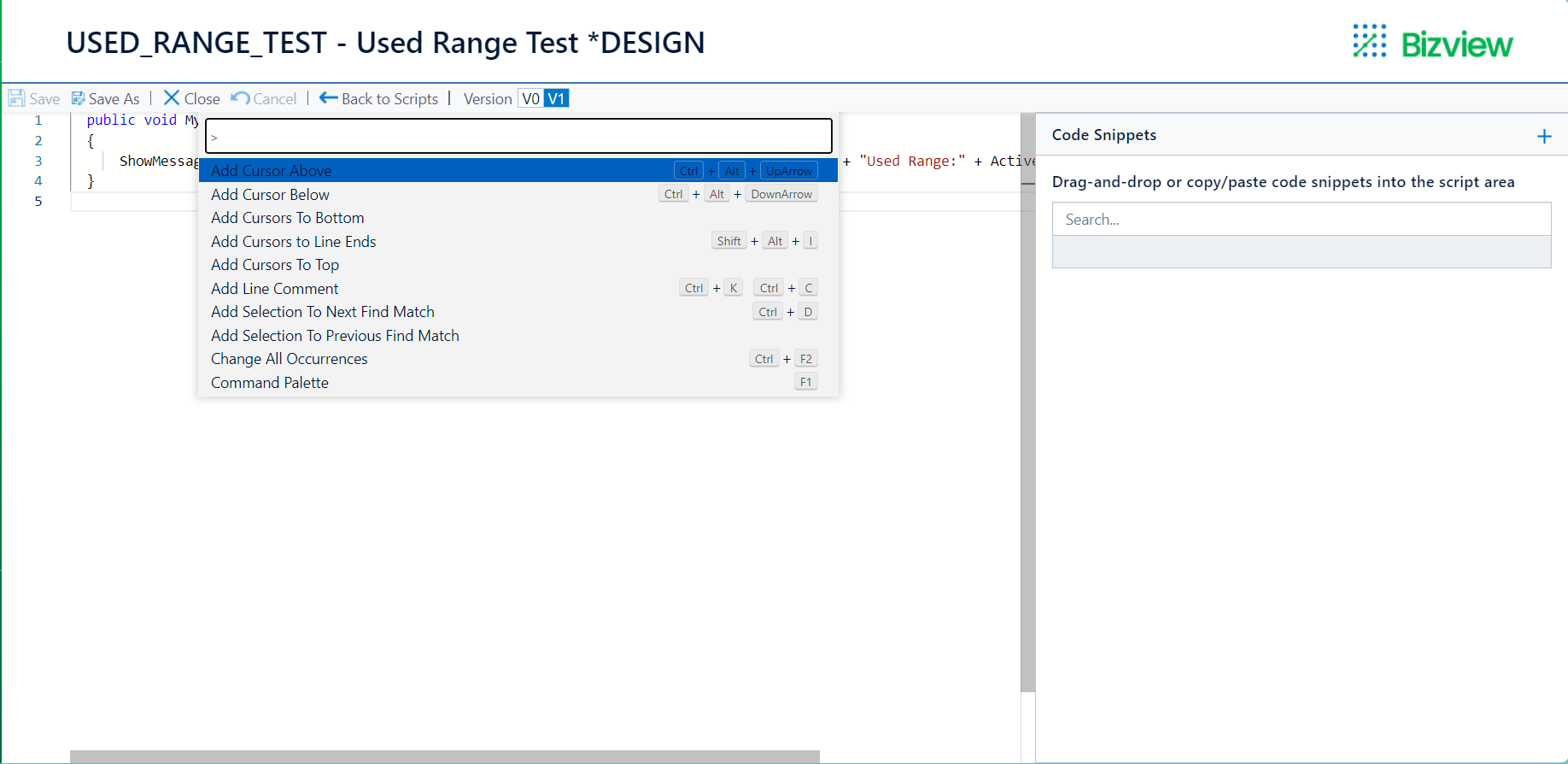Click the Cancel label
The image size is (1568, 764).
coord(275,99)
